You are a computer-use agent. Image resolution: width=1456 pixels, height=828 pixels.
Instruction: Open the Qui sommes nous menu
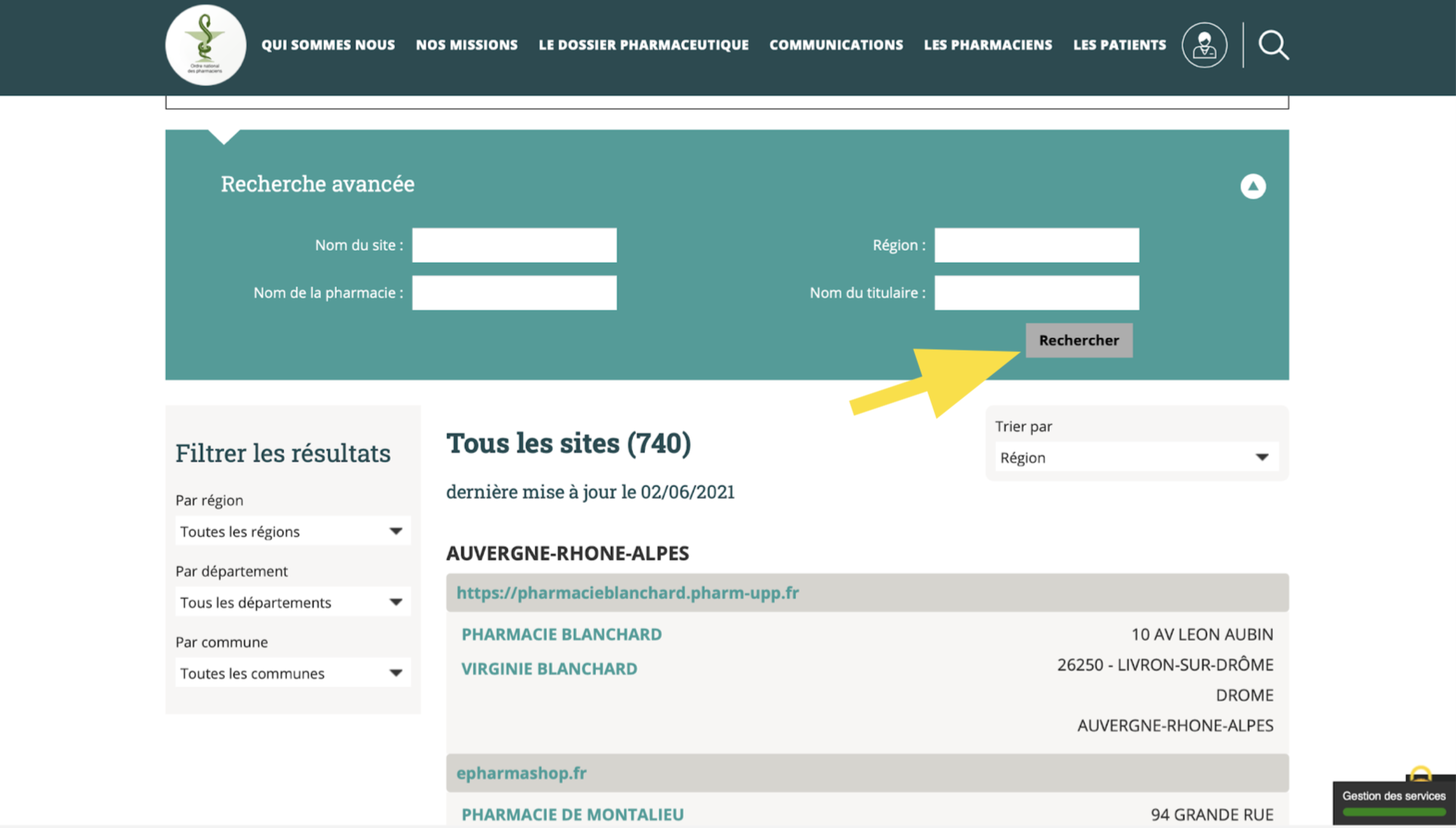(x=328, y=45)
